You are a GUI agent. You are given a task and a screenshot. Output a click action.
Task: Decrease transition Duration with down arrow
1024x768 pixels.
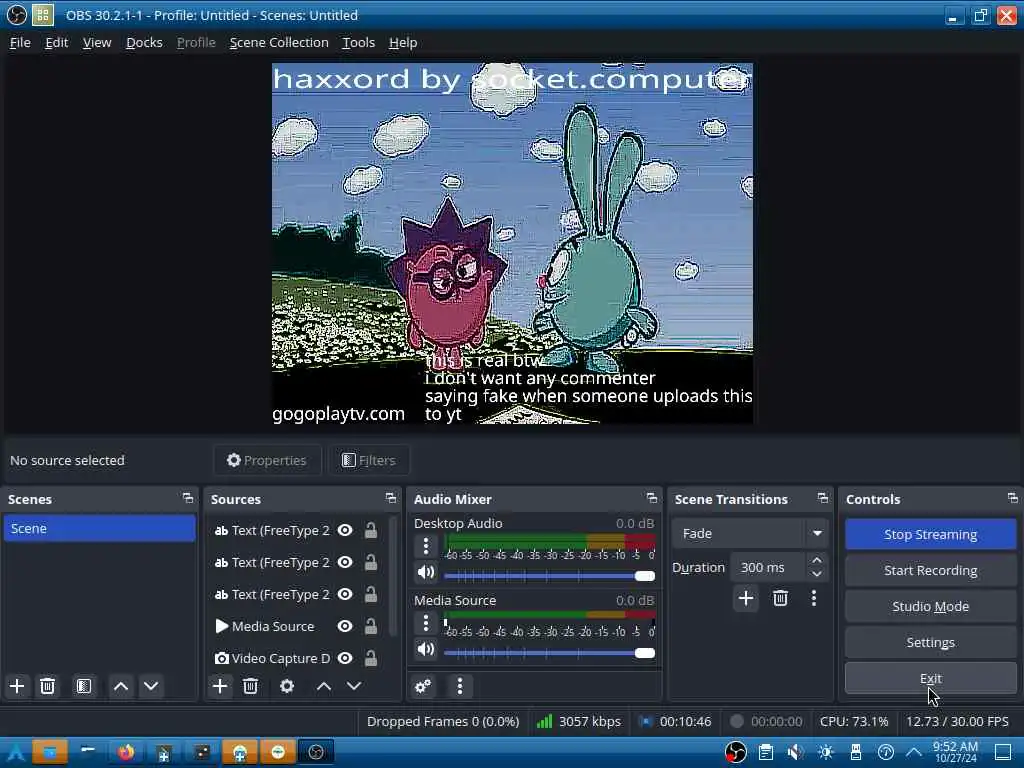[816, 575]
